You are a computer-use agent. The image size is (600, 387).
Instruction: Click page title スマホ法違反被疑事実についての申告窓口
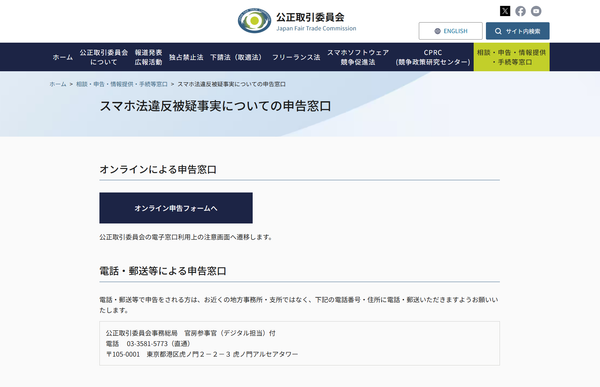point(215,106)
